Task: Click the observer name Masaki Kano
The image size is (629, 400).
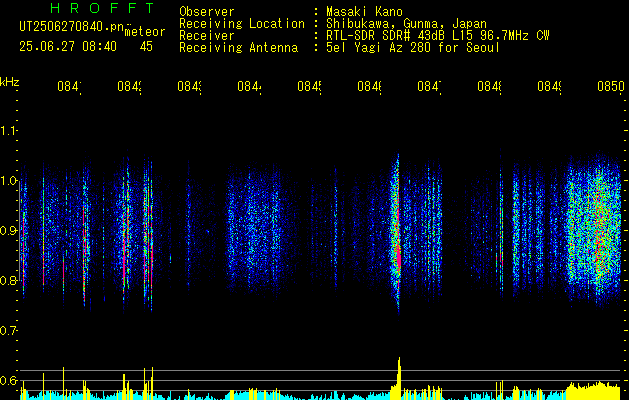Action: point(364,12)
